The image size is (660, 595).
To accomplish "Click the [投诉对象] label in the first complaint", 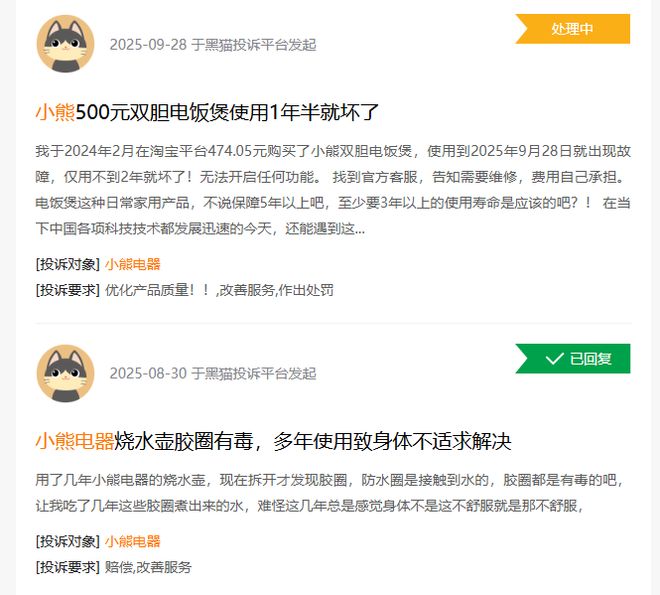I will click(67, 264).
